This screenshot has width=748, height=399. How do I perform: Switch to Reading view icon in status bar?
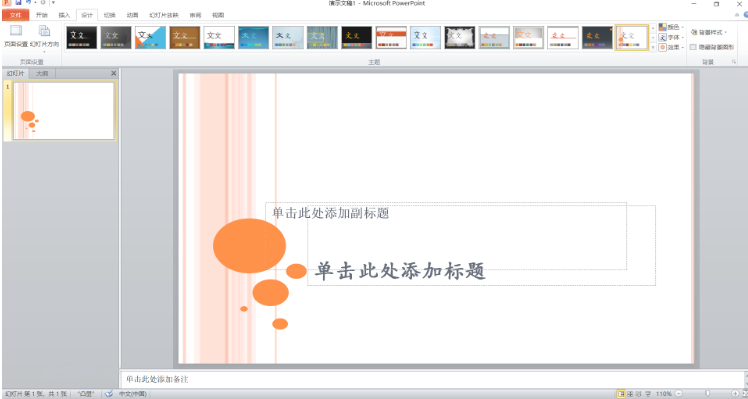click(x=639, y=394)
